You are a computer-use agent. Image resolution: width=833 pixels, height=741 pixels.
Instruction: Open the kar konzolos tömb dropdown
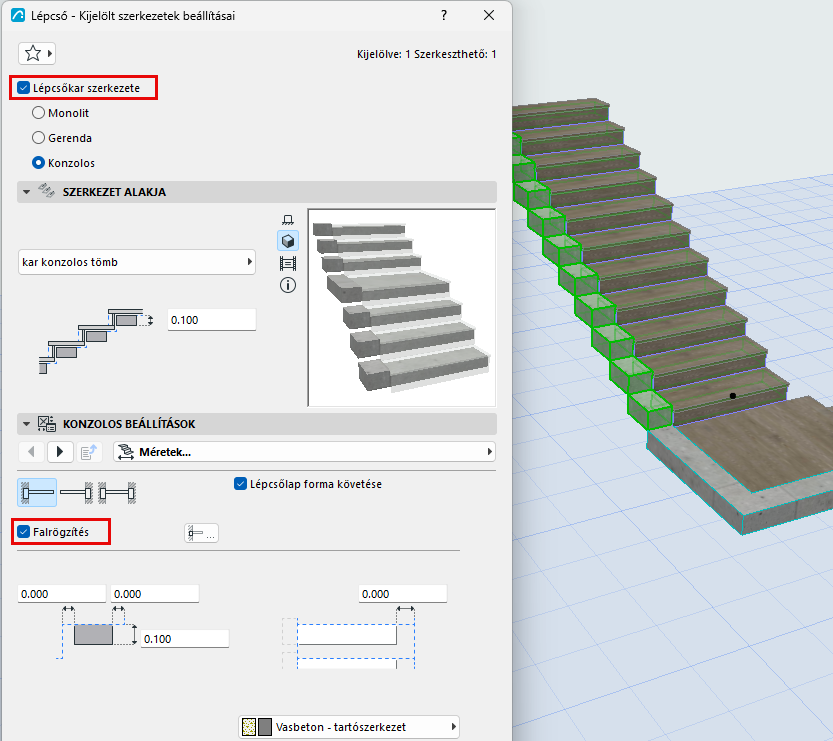137,262
